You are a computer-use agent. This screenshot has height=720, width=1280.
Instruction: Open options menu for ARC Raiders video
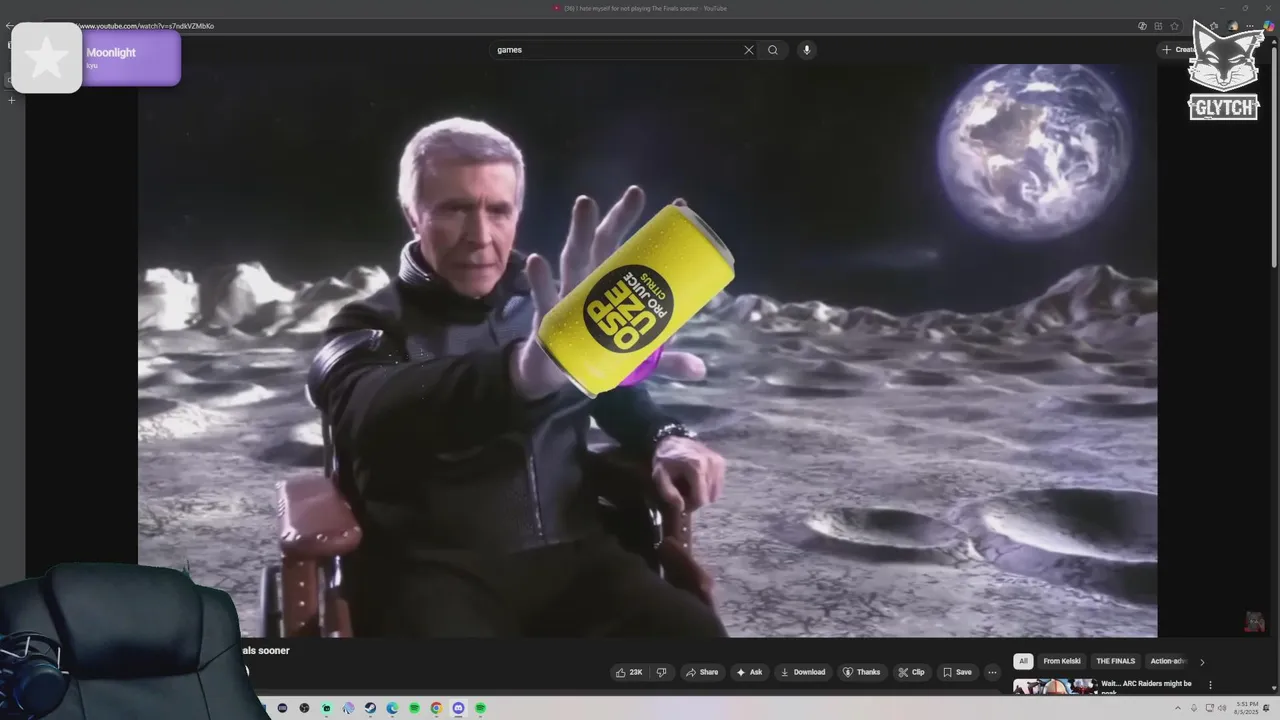pos(1210,685)
